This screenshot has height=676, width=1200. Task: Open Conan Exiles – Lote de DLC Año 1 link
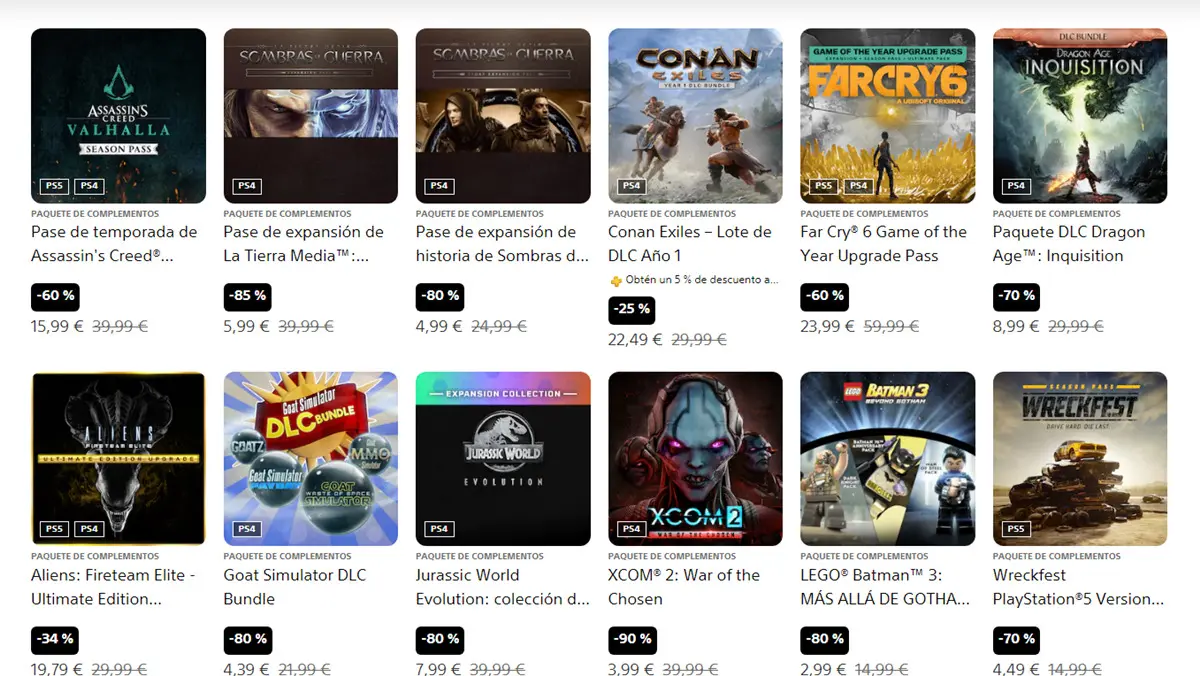click(x=690, y=244)
